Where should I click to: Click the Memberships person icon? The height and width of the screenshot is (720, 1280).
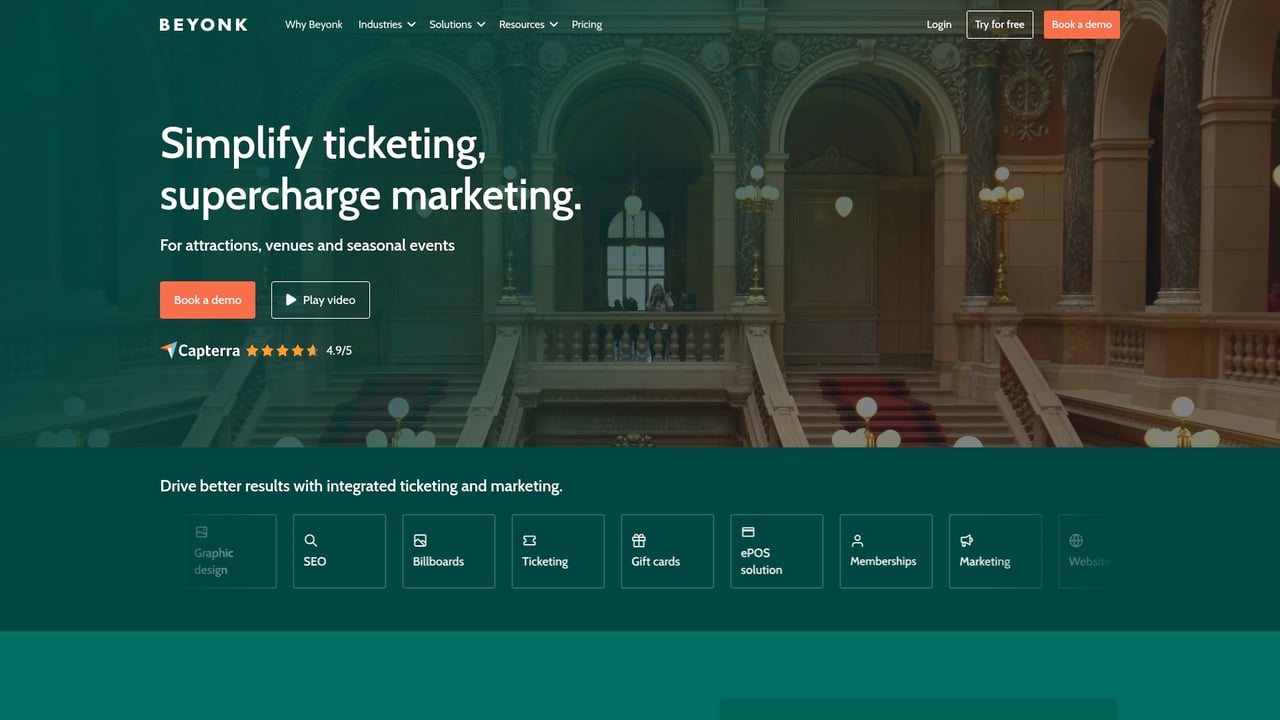pos(857,540)
